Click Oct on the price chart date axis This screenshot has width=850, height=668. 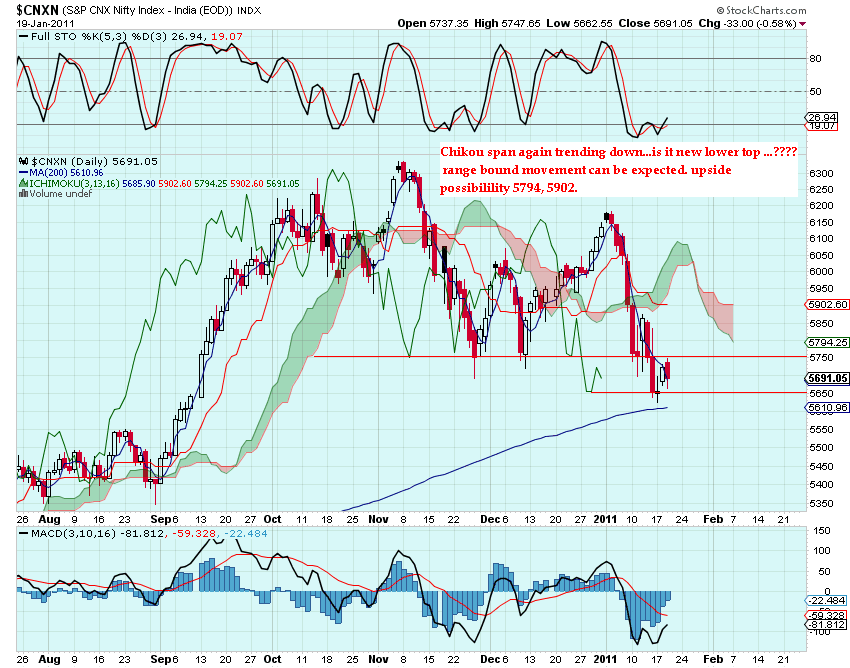point(272,519)
